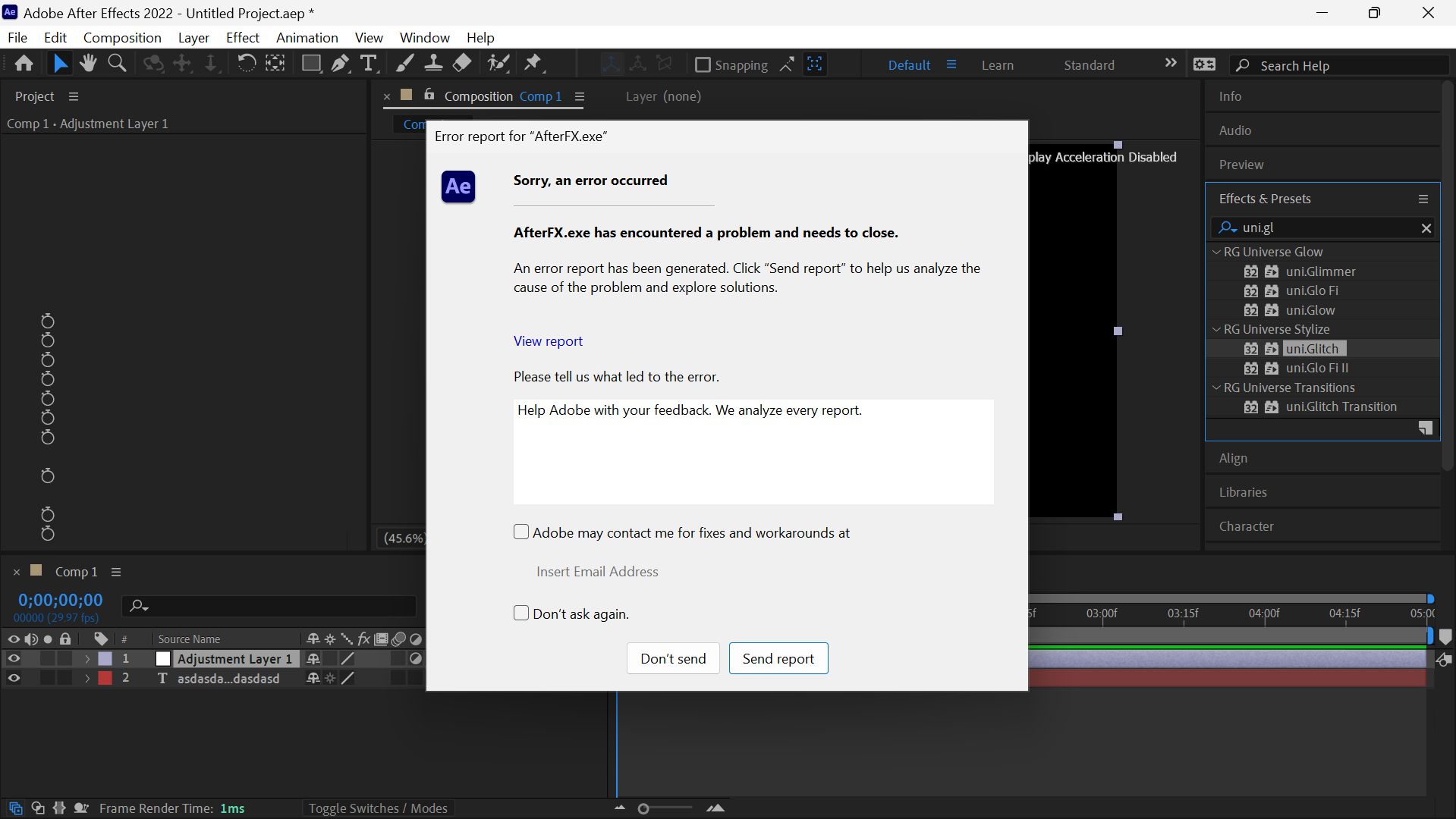Image resolution: width=1456 pixels, height=819 pixels.
Task: Click the Don't send button
Action: tap(673, 658)
